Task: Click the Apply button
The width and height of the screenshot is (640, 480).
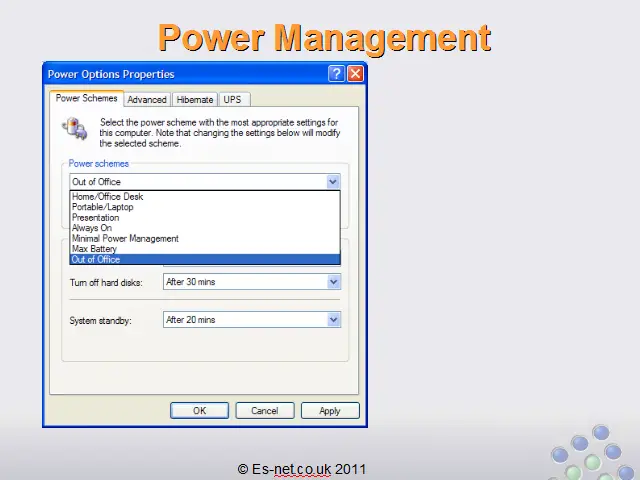Action: pyautogui.click(x=330, y=411)
